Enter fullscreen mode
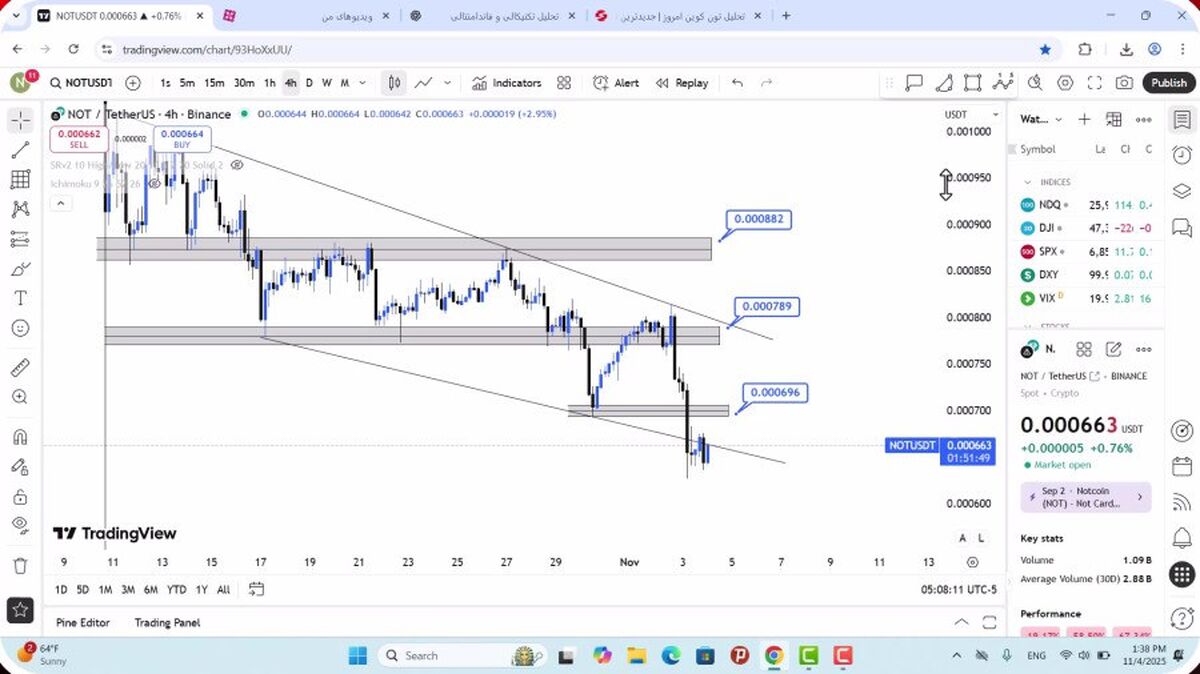 pos(1095,83)
